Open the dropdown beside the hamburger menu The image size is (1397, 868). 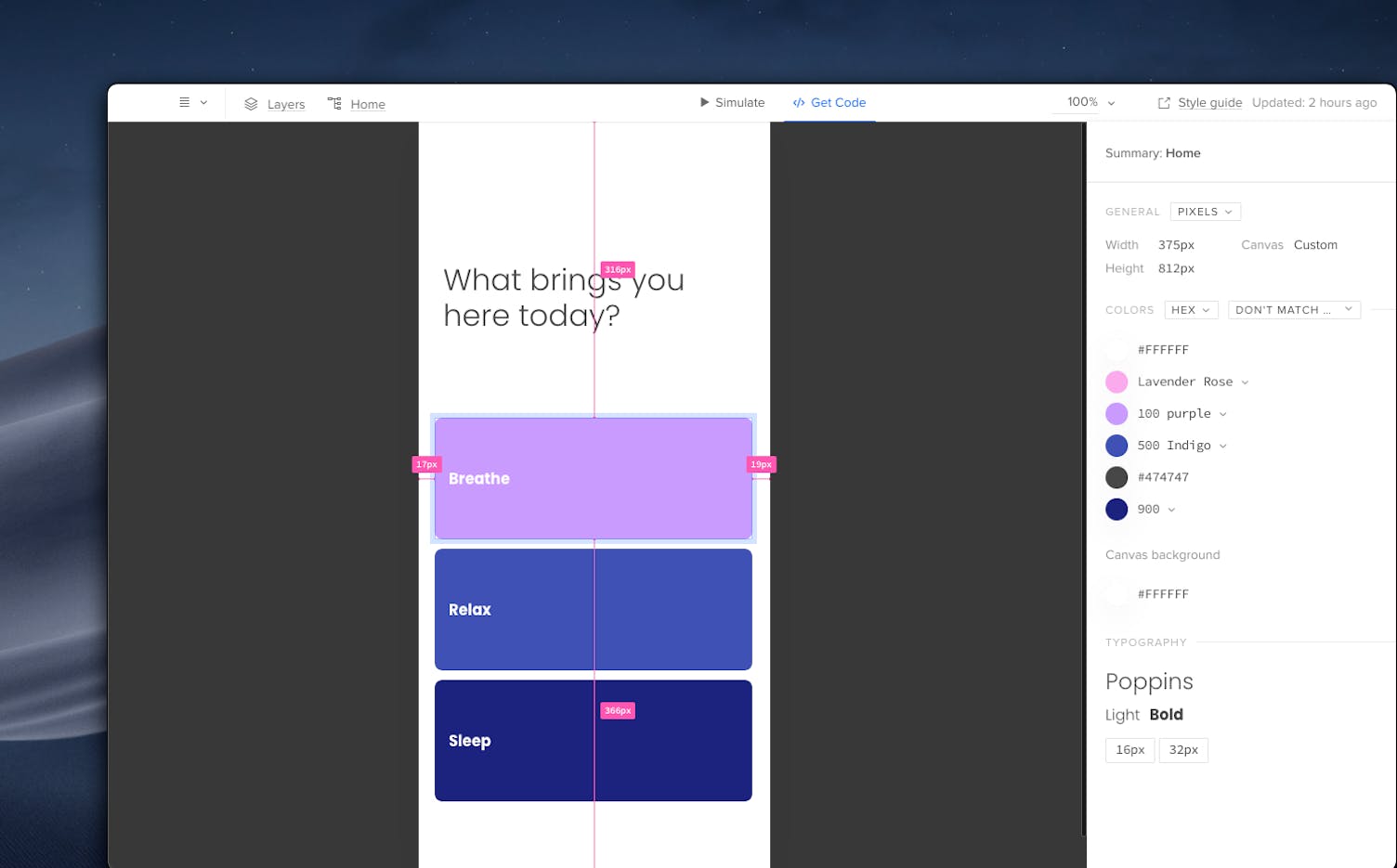tap(204, 102)
